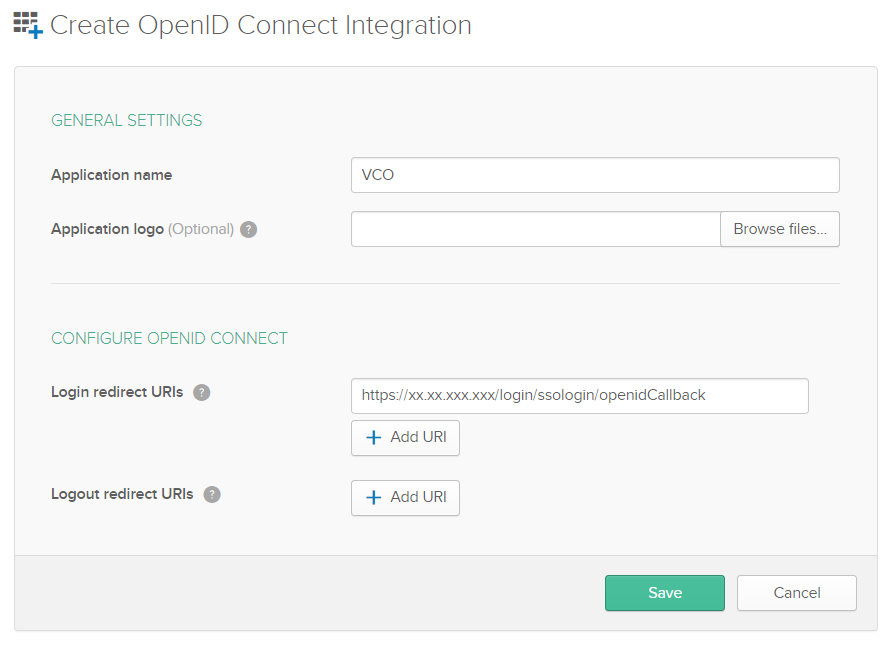This screenshot has width=893, height=645.
Task: Cancel creating the integration
Action: coord(796,593)
